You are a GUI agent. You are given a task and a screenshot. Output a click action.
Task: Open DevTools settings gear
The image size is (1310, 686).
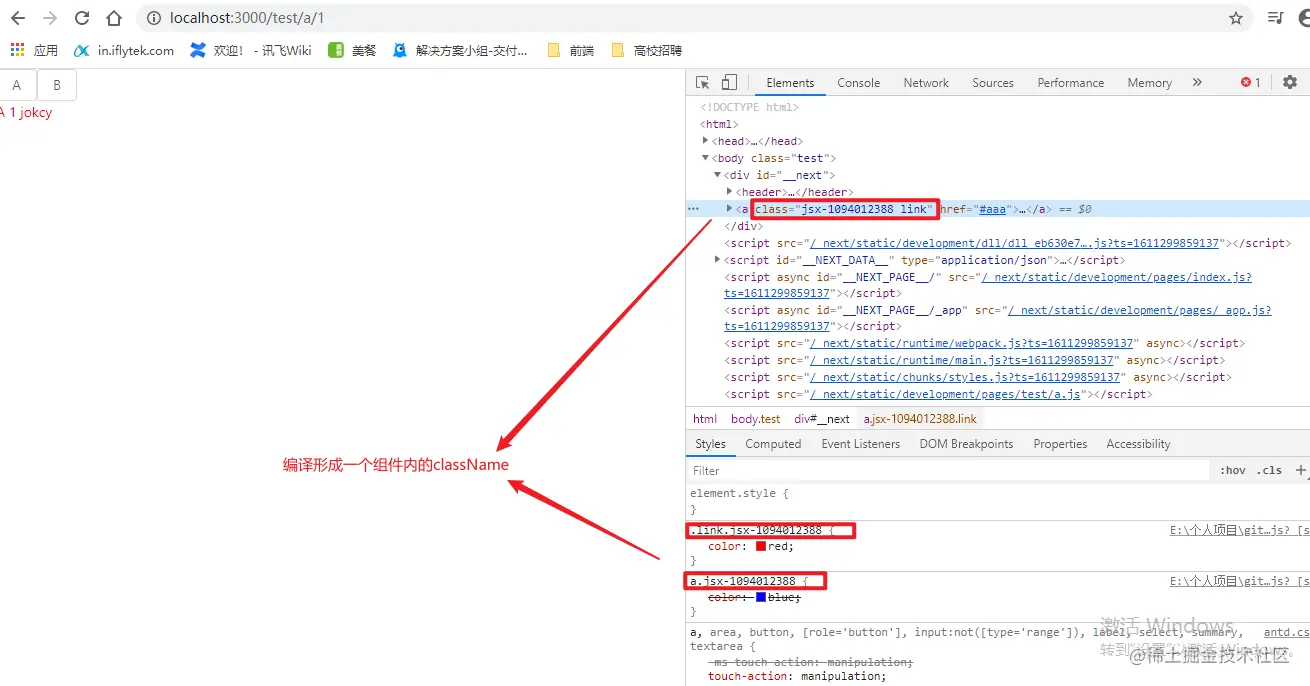tap(1289, 83)
